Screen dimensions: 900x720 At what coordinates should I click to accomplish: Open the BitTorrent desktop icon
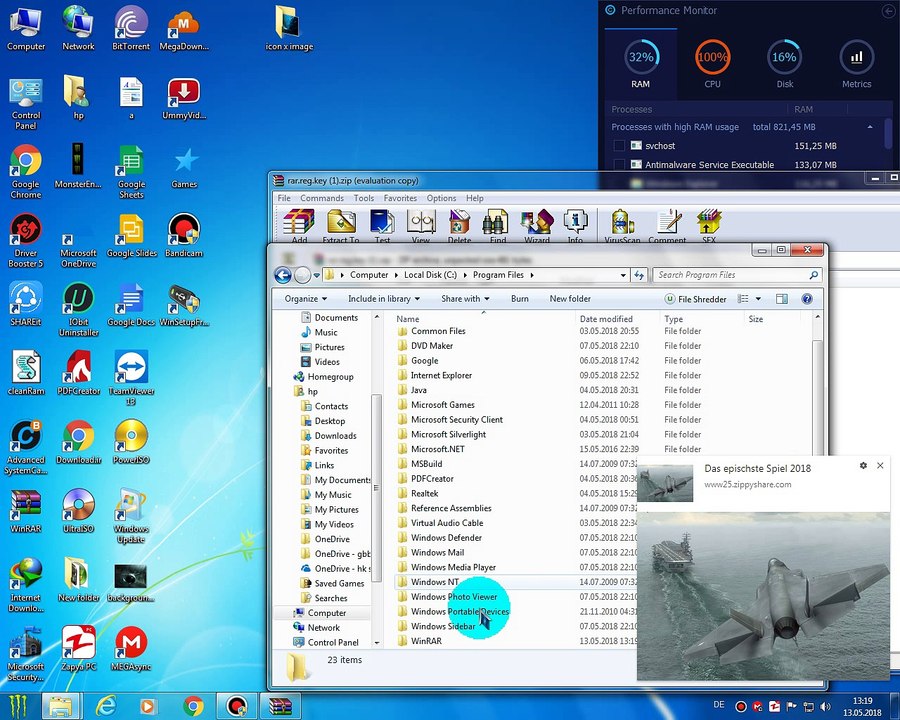pos(131,28)
